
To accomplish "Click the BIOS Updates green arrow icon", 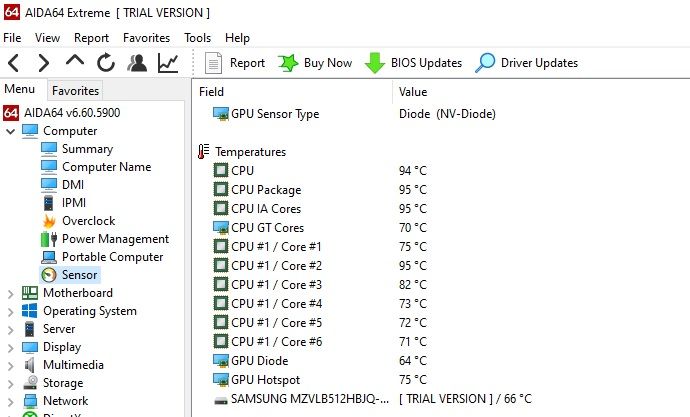I will [x=375, y=63].
